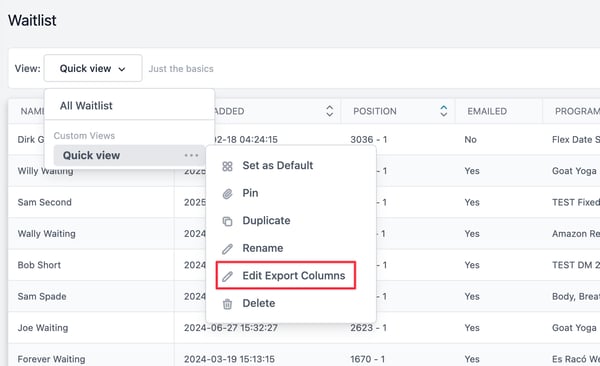This screenshot has width=600, height=366.
Task: Click the Just the basics description
Action: tap(181, 69)
